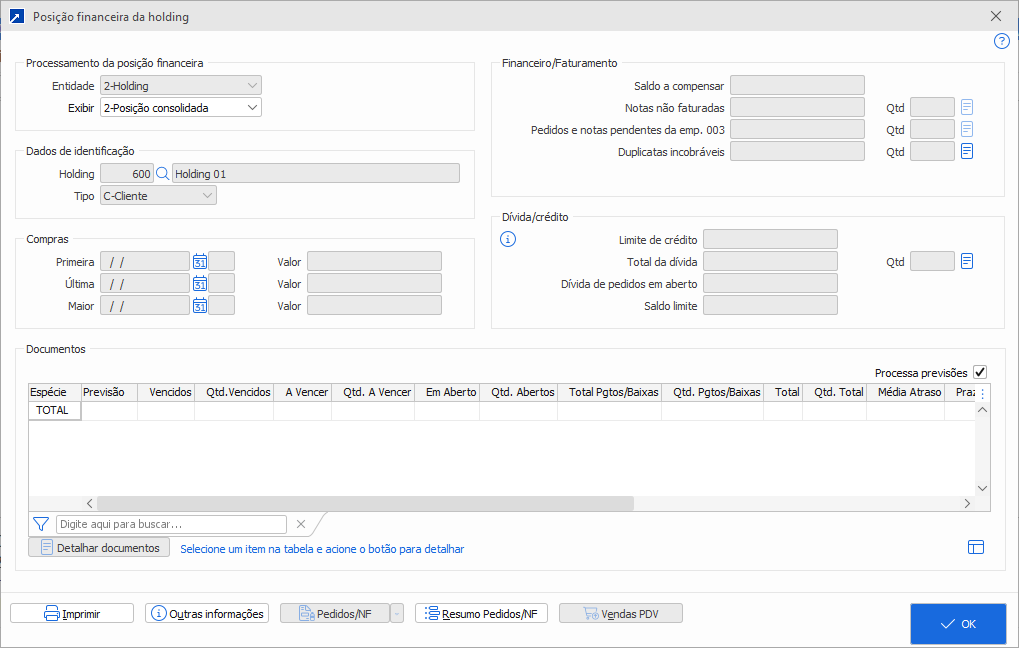Viewport: 1033px width, 655px height.
Task: Click the credit limit info icon
Action: pyautogui.click(x=508, y=240)
